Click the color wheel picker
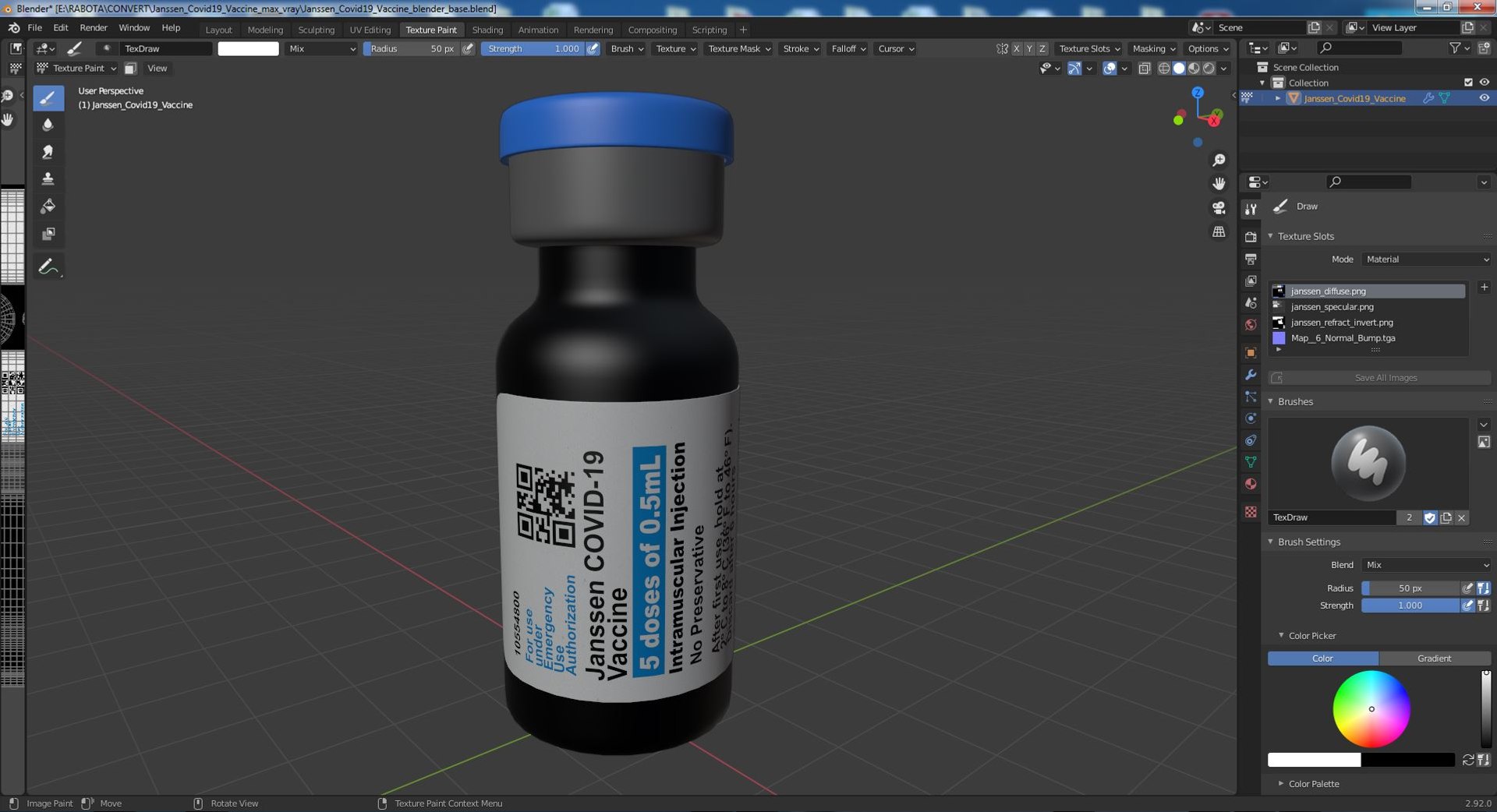1497x812 pixels. pos(1371,709)
